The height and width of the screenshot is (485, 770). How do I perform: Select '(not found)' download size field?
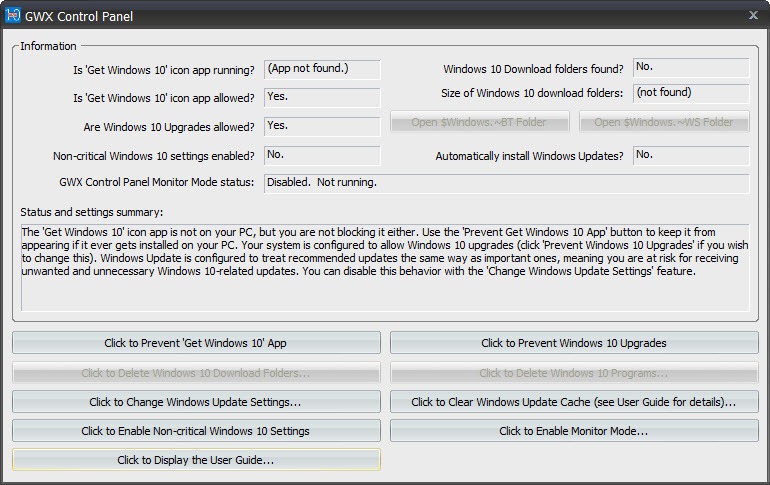point(691,93)
